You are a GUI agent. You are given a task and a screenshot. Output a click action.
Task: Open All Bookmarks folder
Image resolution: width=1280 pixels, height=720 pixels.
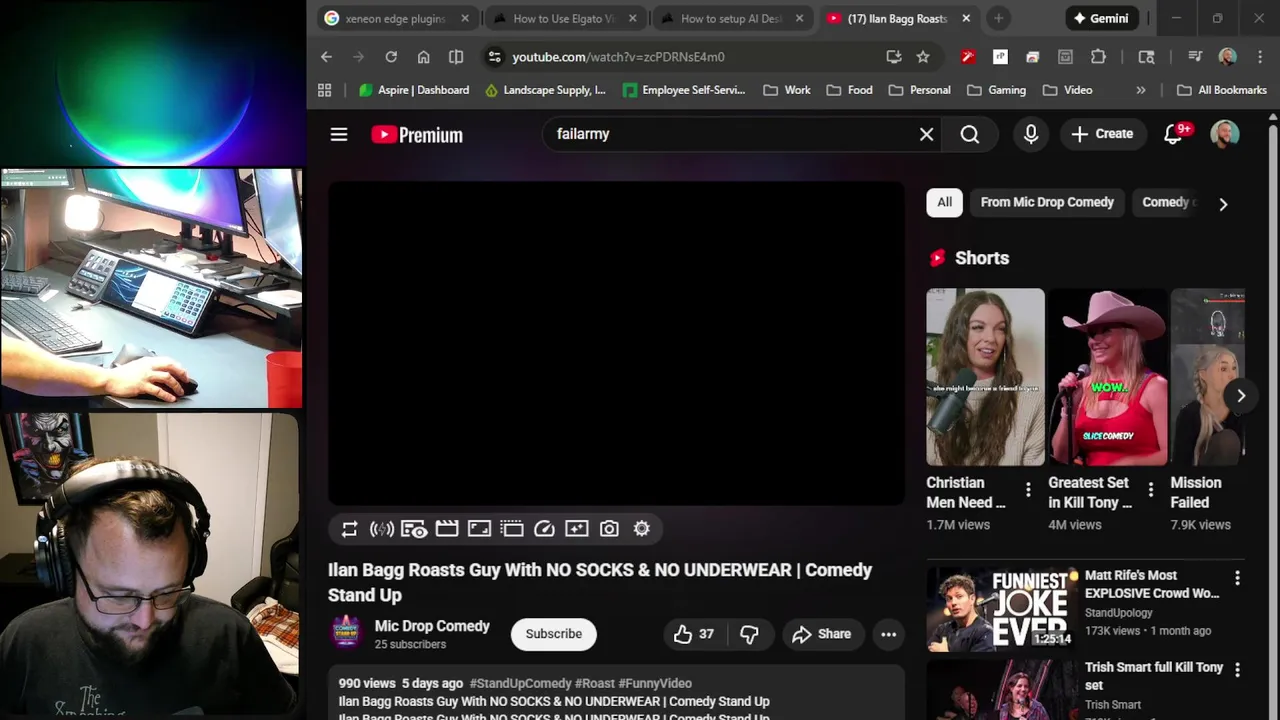(x=1222, y=90)
